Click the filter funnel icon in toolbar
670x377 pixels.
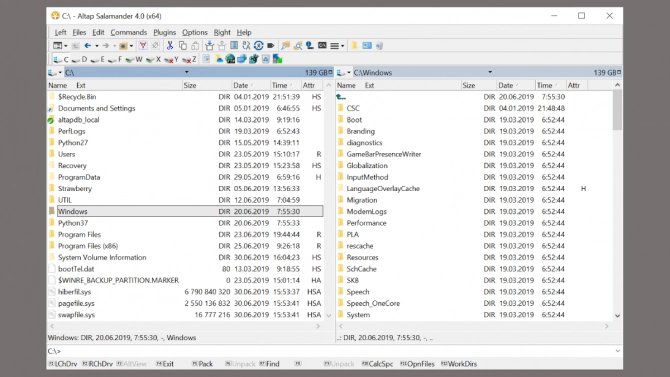tap(143, 46)
